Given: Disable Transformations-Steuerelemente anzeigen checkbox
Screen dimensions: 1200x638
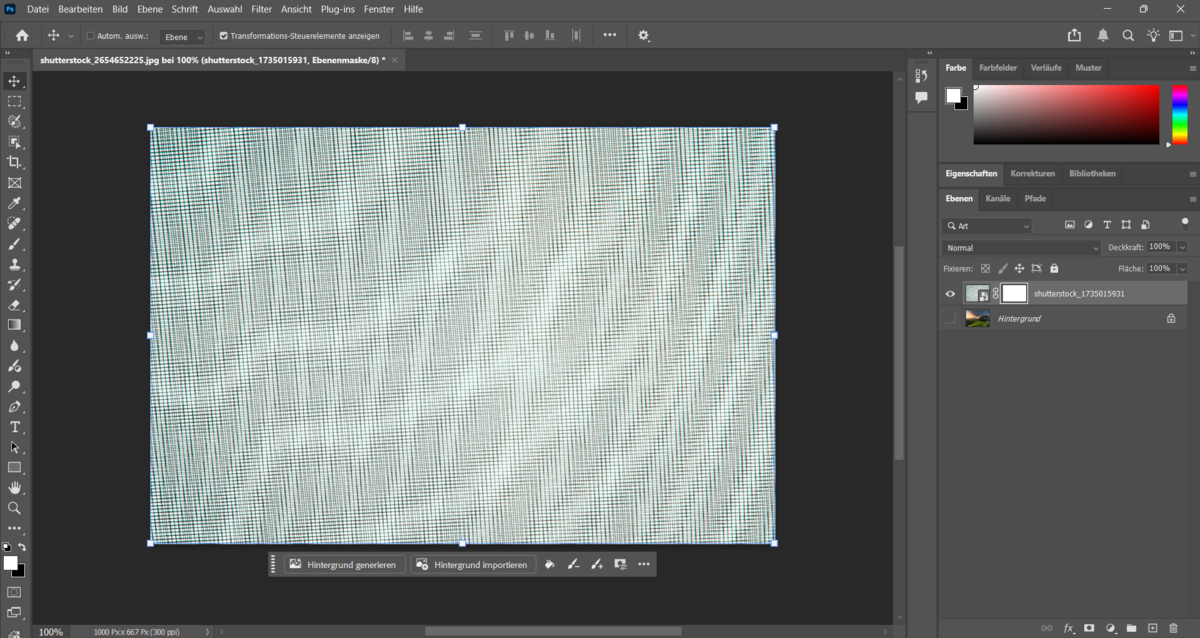Looking at the screenshot, I should coord(225,35).
